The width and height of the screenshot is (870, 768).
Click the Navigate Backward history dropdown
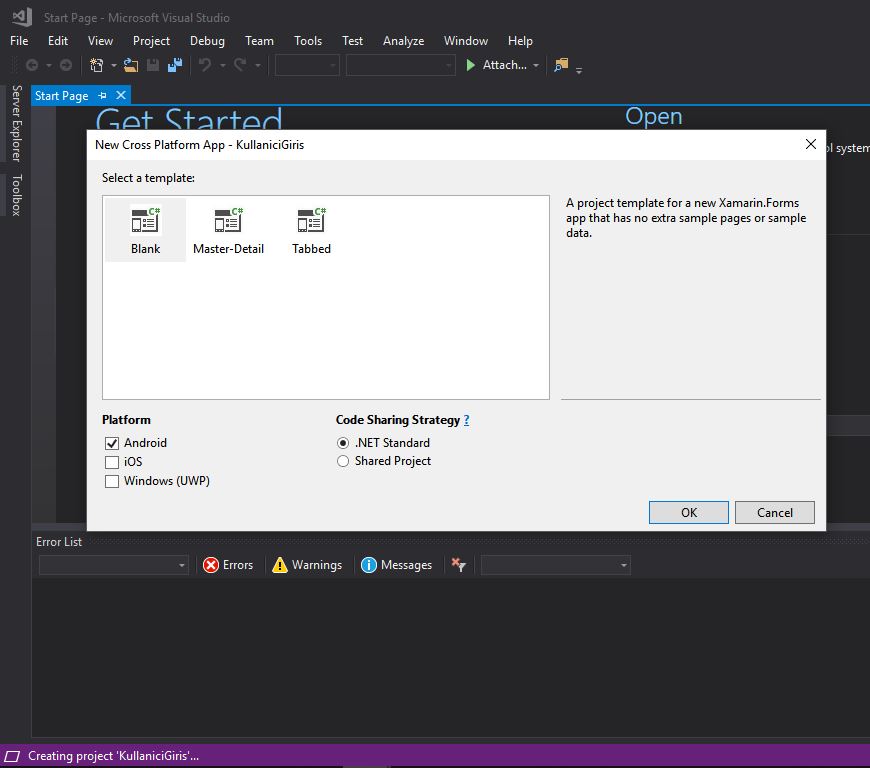point(49,65)
